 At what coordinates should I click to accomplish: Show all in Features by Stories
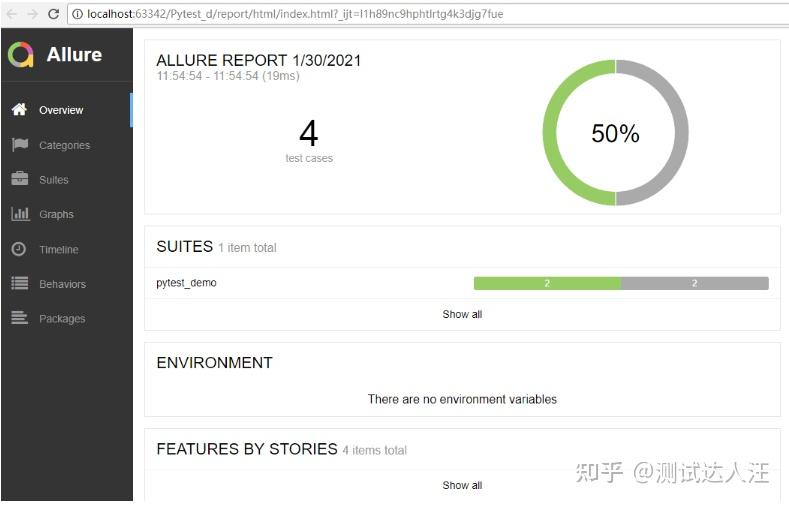462,485
